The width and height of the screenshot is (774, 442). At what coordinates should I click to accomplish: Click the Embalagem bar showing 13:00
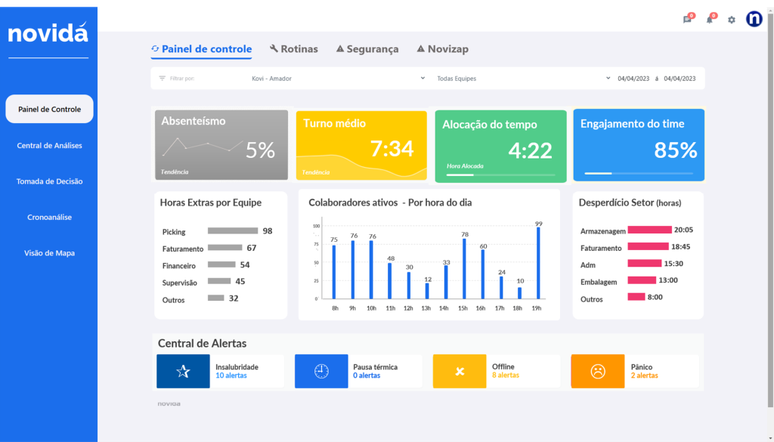pyautogui.click(x=642, y=280)
